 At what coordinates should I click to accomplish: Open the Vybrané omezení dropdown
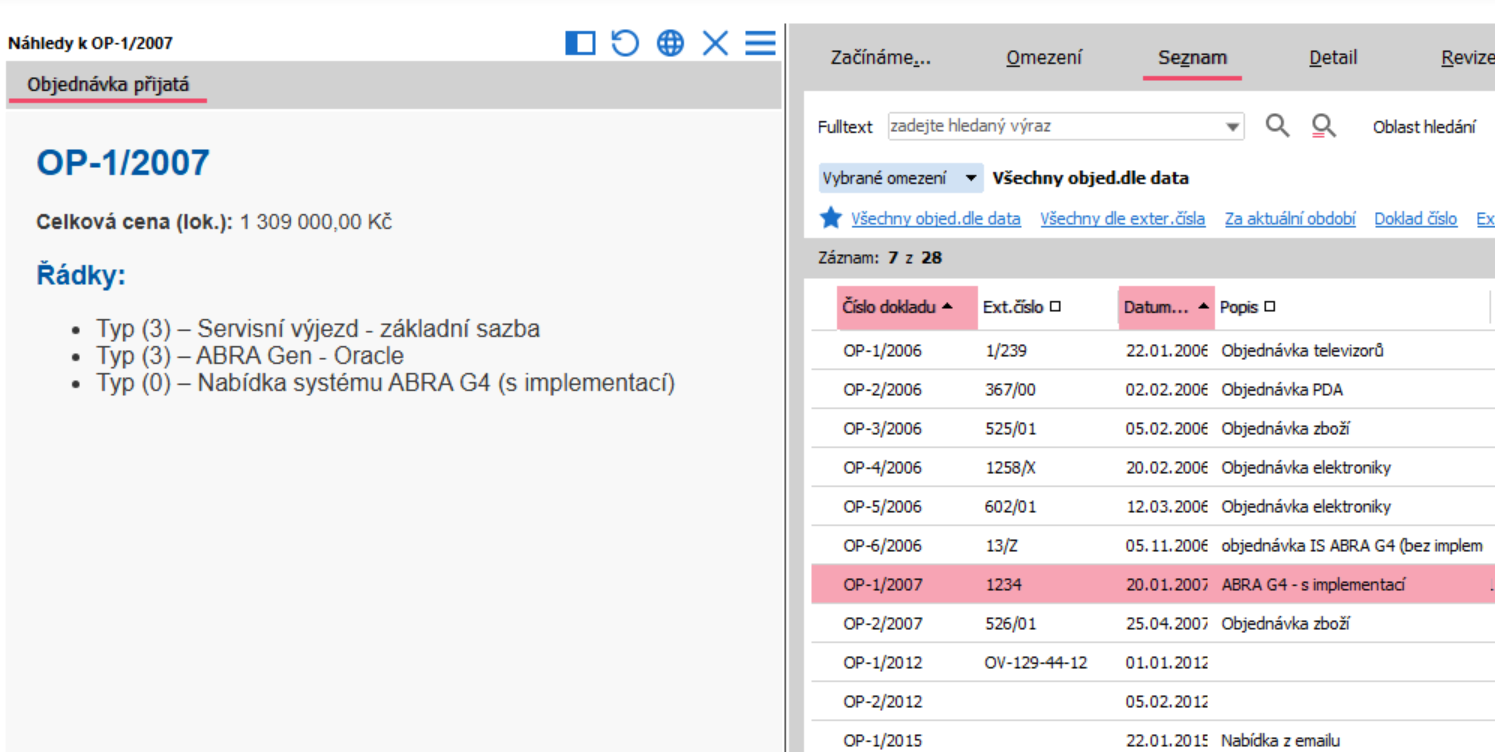click(x=900, y=178)
